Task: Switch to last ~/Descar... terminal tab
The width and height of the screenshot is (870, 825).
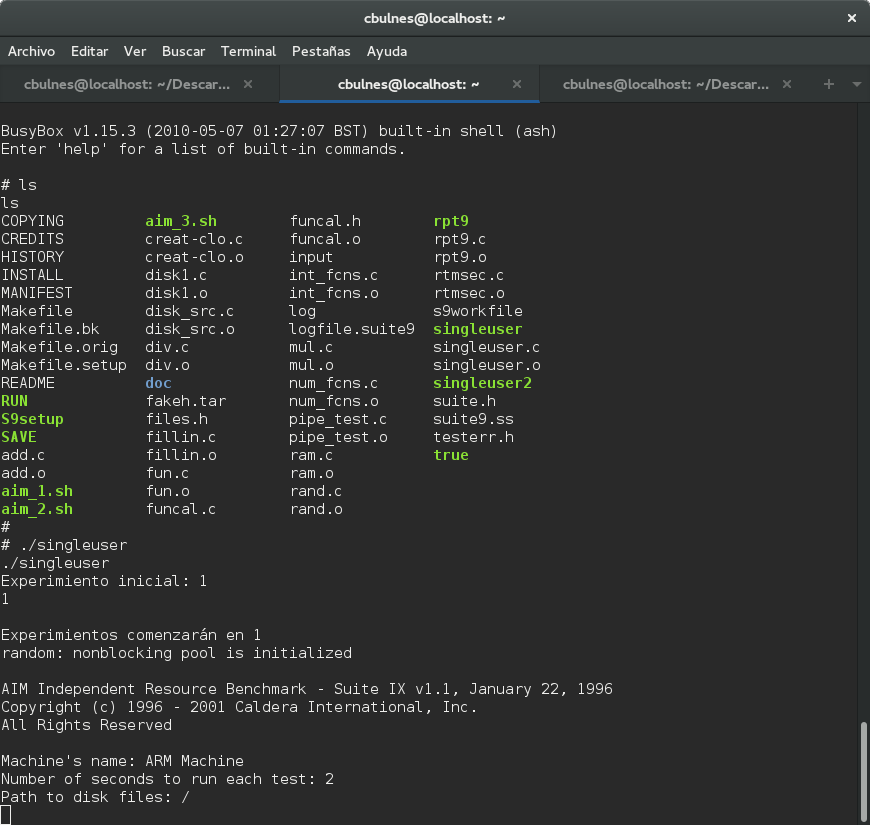Action: (x=666, y=84)
